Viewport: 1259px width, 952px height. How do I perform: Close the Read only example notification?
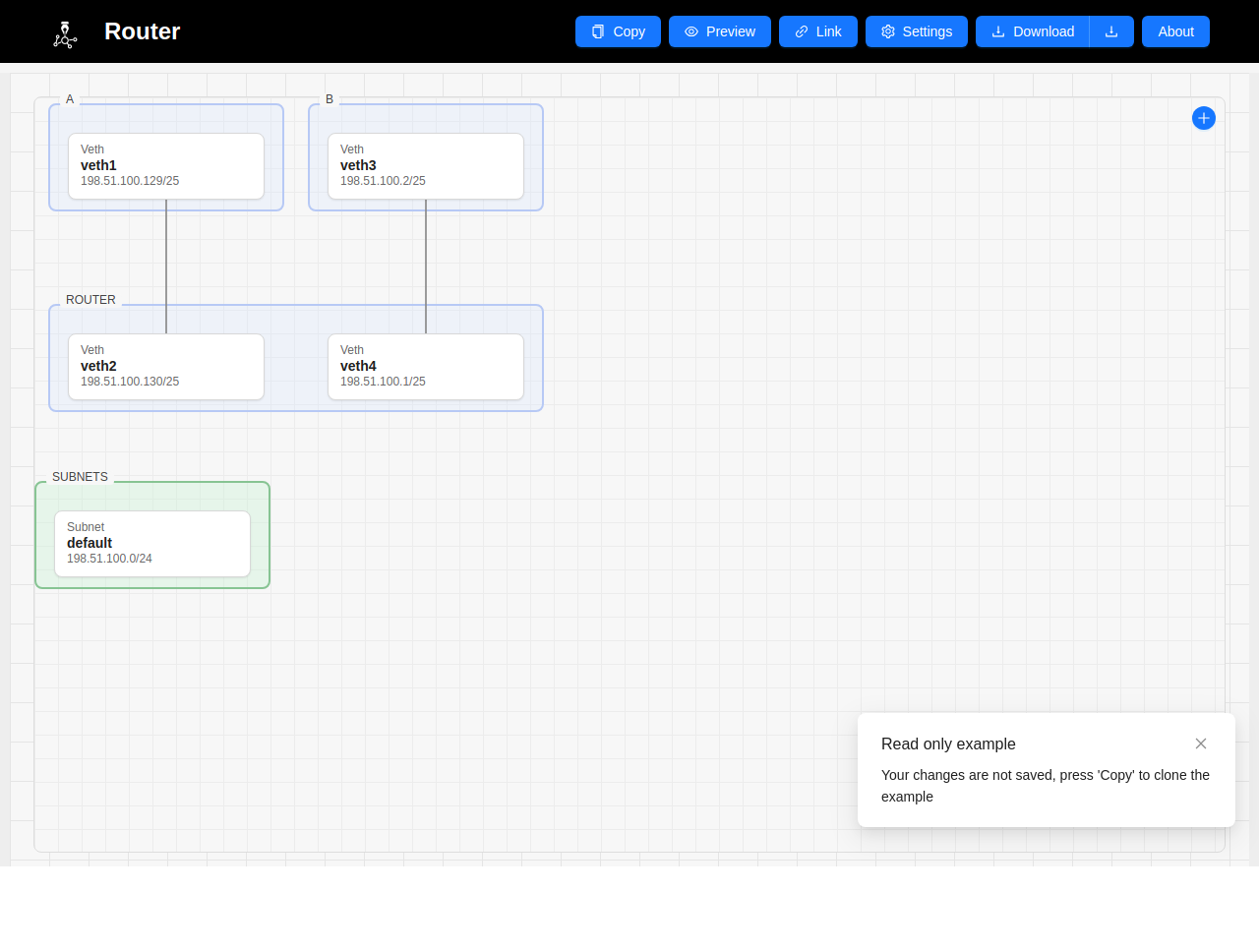(1200, 744)
